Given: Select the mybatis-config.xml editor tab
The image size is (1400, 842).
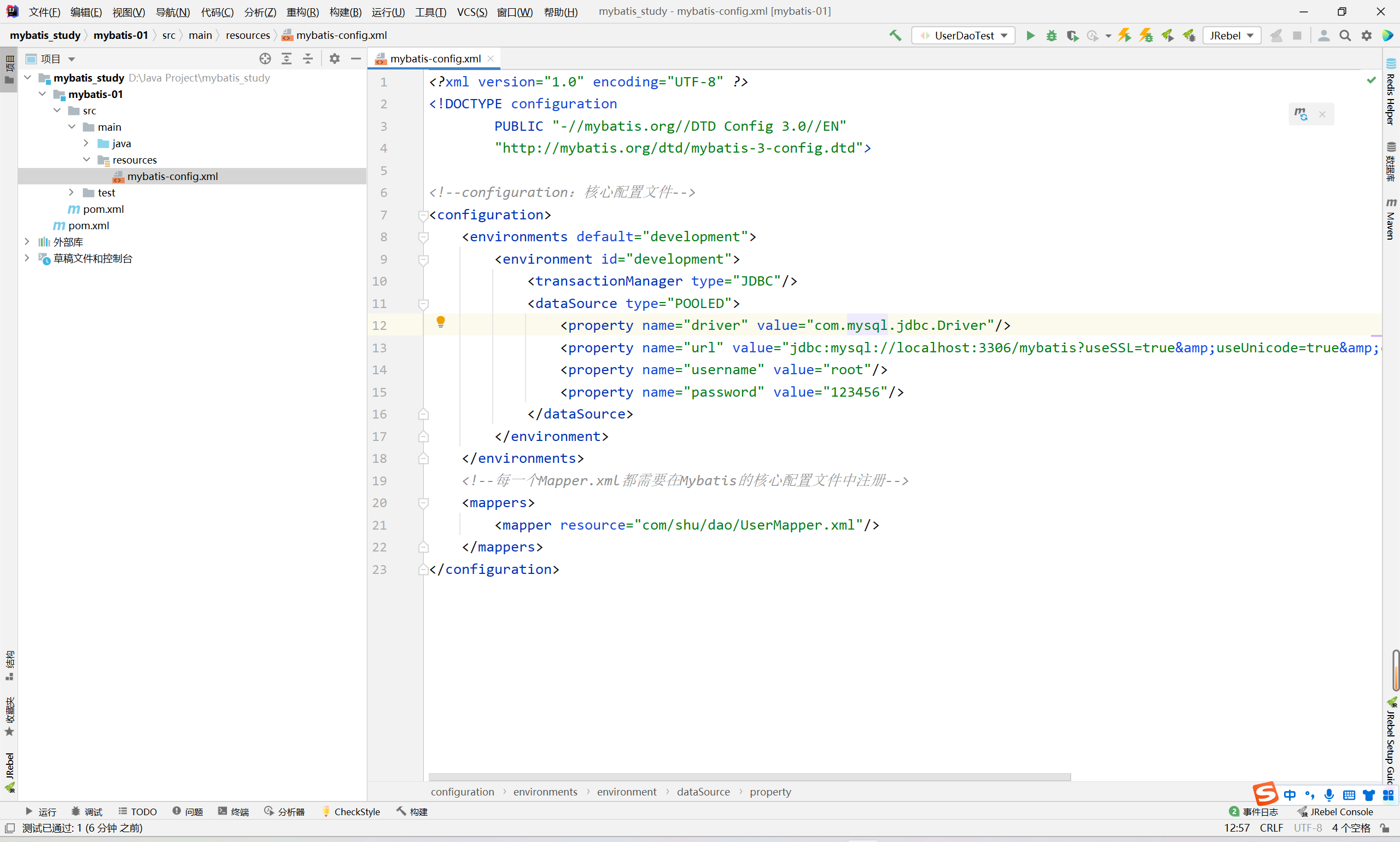Looking at the screenshot, I should click(435, 59).
